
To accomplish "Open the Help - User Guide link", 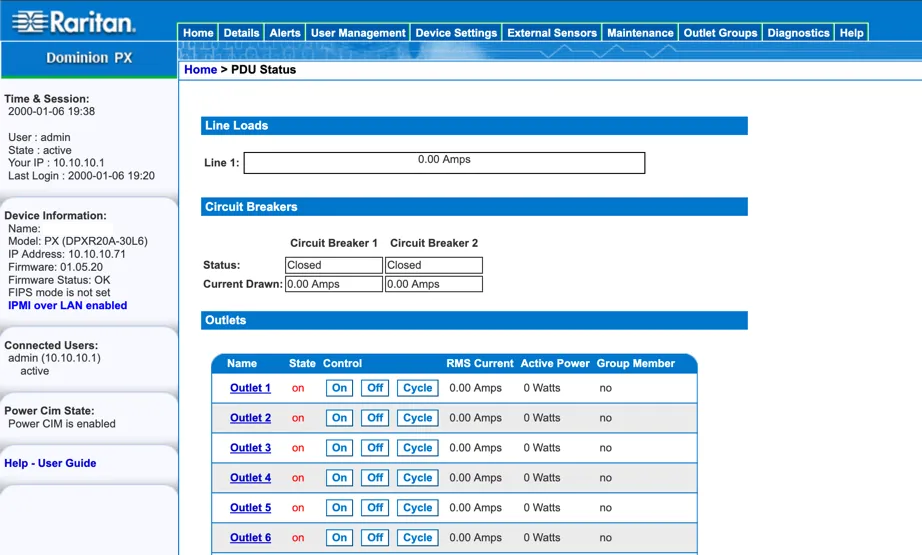I will (50, 463).
